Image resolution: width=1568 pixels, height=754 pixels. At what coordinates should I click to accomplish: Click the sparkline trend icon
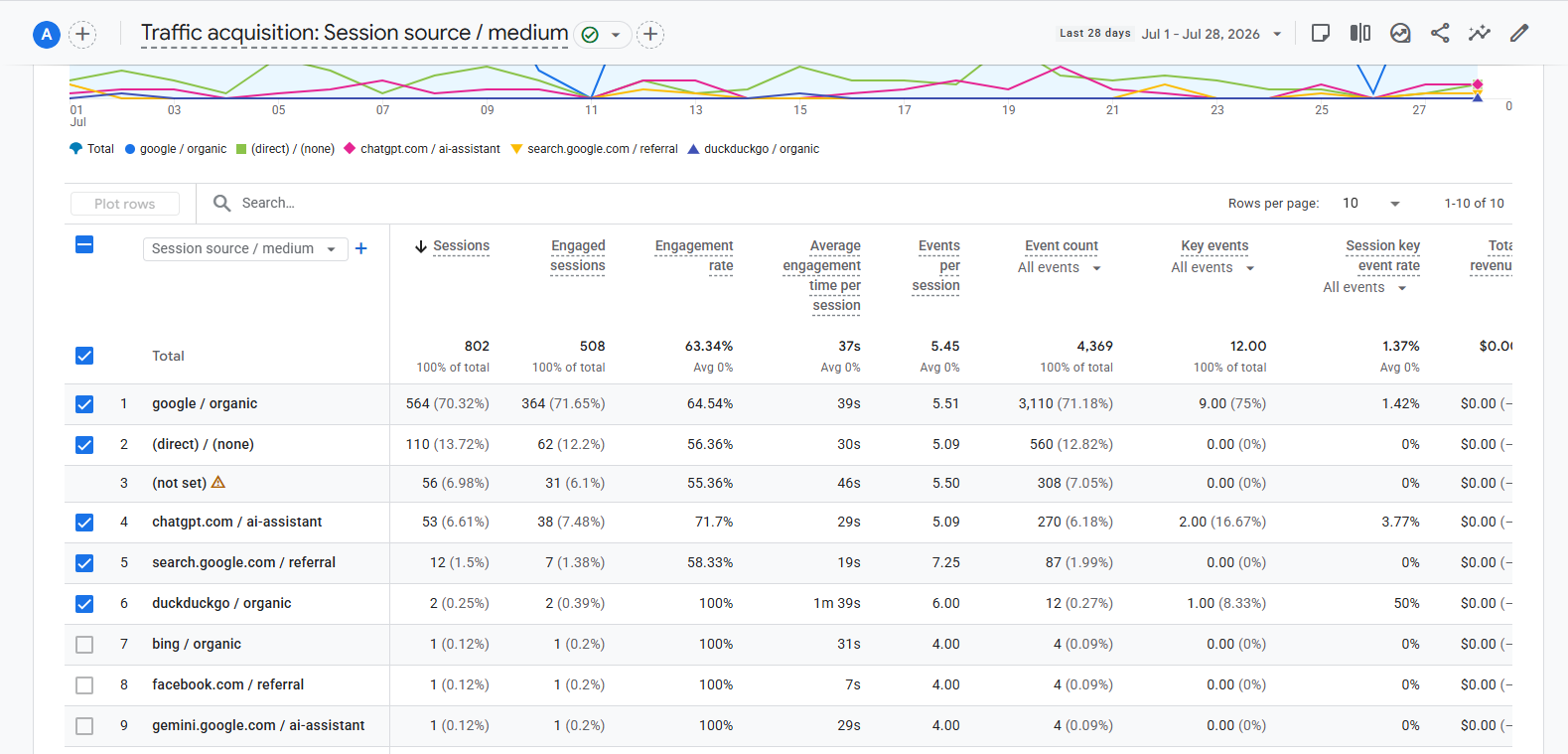[x=1480, y=34]
